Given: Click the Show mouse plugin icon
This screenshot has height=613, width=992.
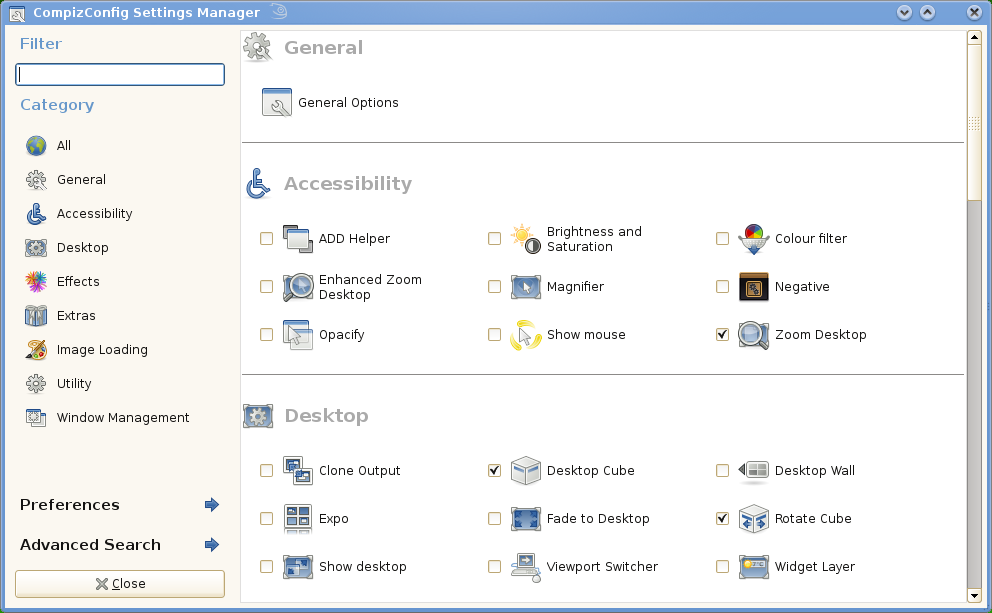Looking at the screenshot, I should [526, 335].
